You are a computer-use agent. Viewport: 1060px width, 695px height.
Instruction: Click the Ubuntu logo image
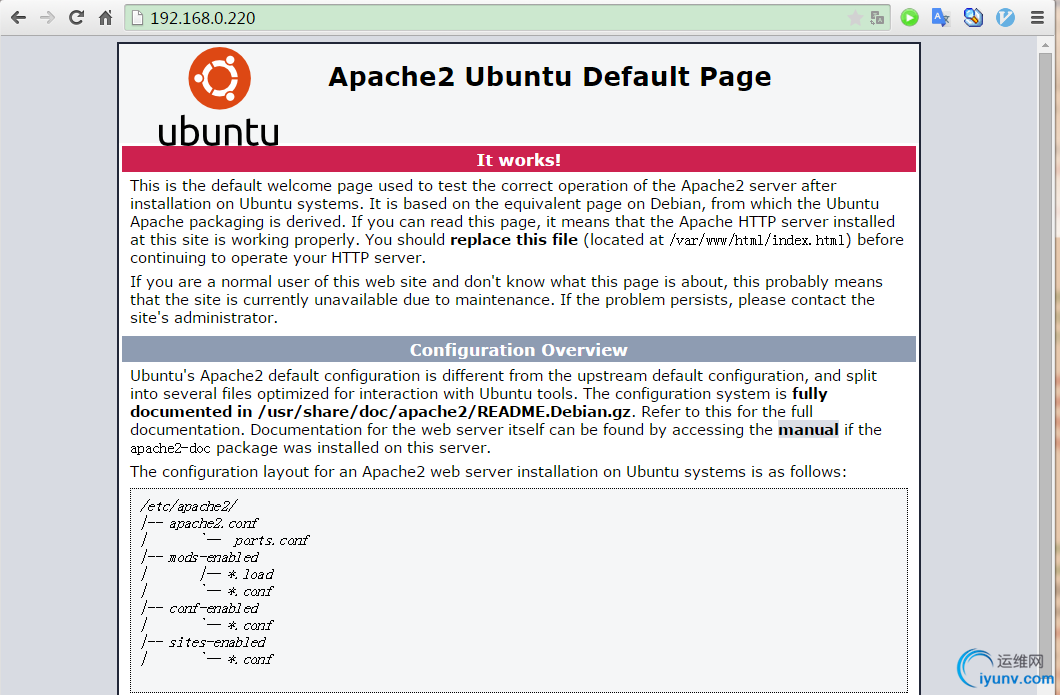pyautogui.click(x=218, y=97)
